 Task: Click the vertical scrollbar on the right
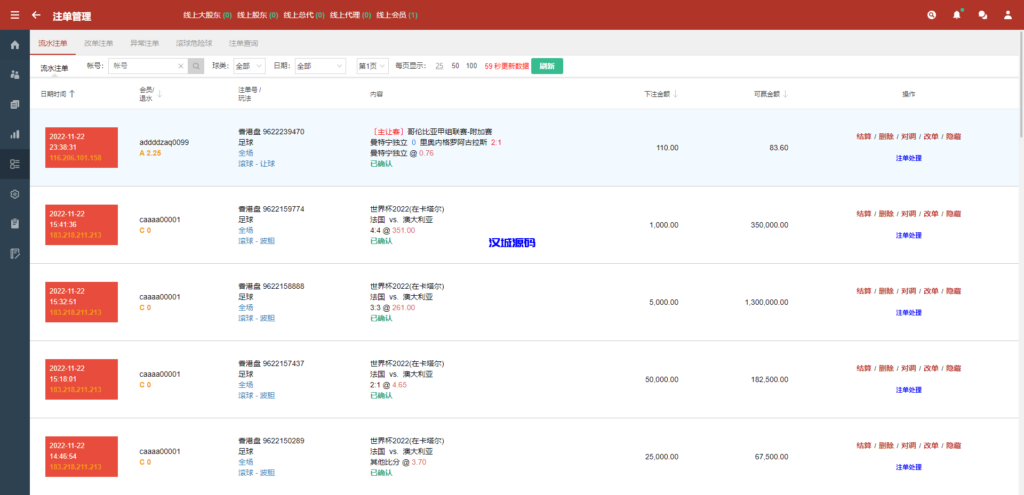1021,85
